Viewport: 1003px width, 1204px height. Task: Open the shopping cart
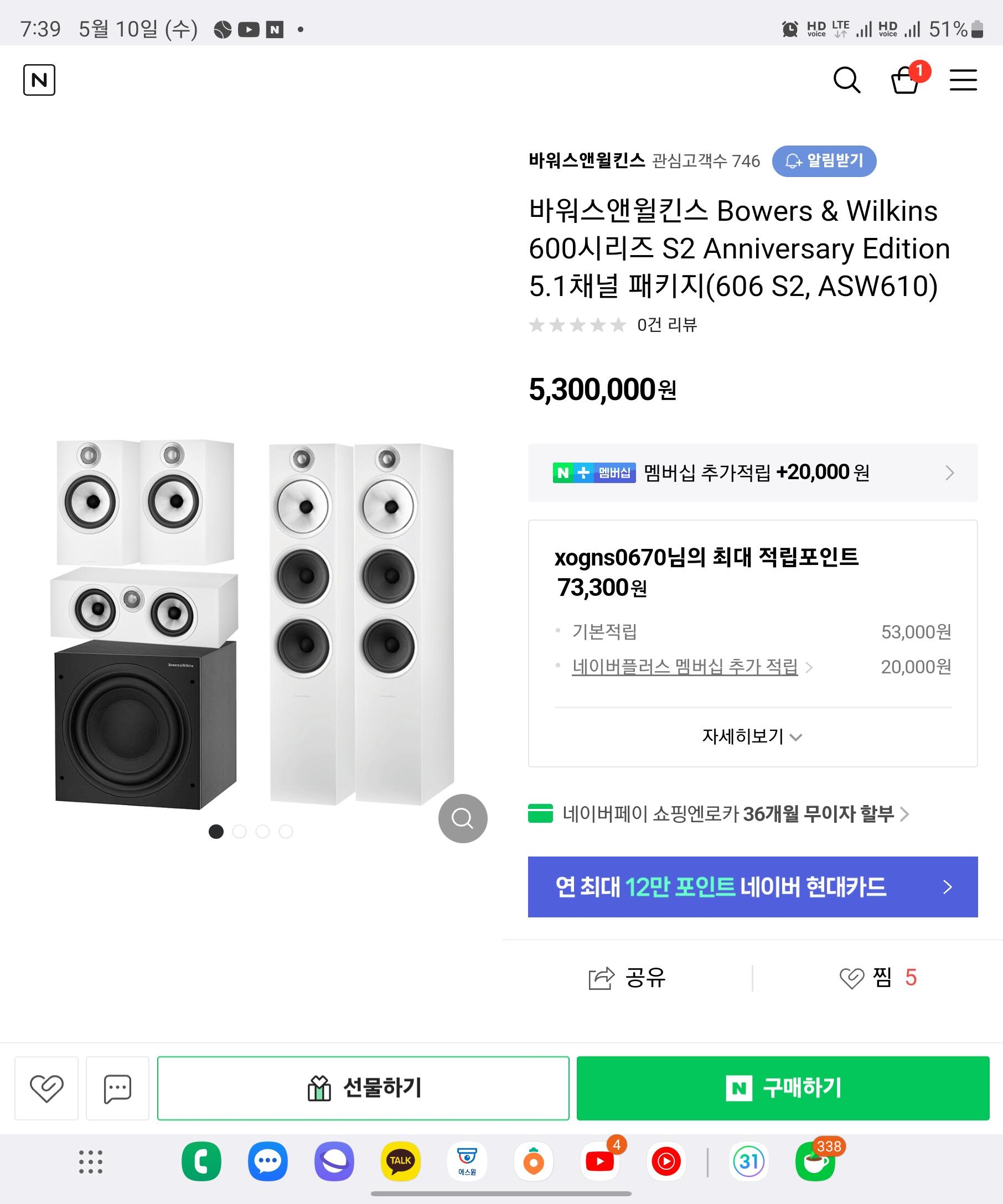click(905, 80)
